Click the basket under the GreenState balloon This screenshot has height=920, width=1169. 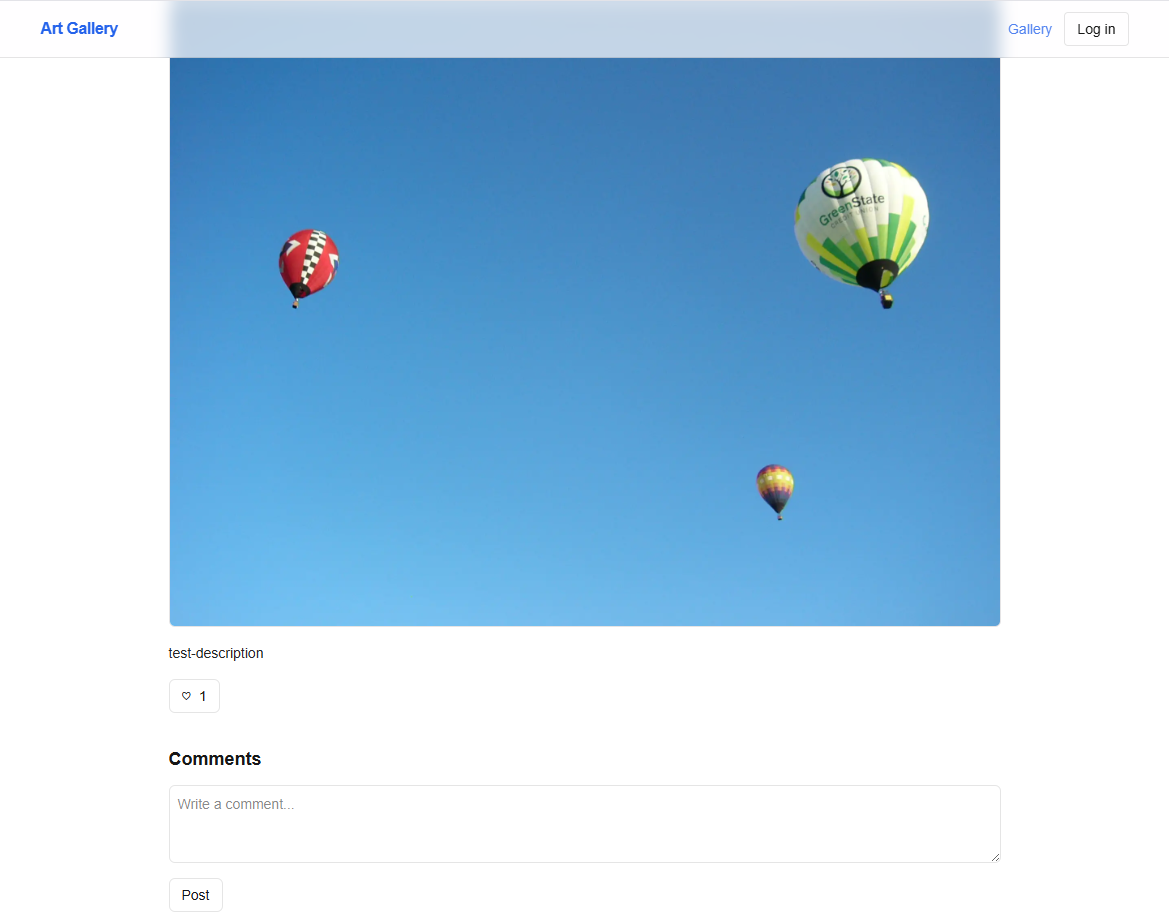pos(886,301)
